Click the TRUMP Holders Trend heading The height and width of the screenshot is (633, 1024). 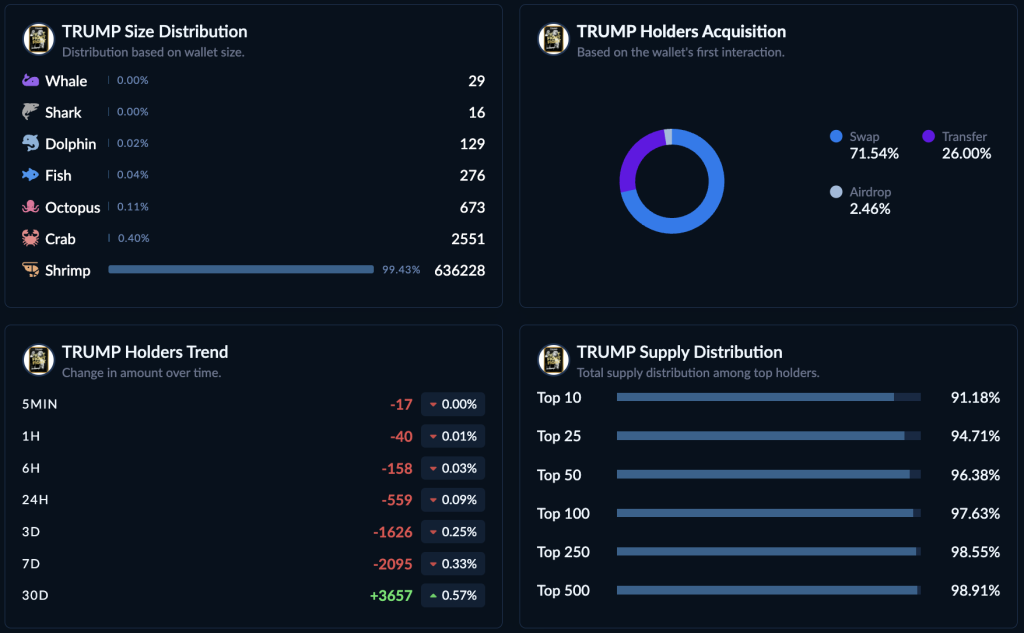click(145, 352)
